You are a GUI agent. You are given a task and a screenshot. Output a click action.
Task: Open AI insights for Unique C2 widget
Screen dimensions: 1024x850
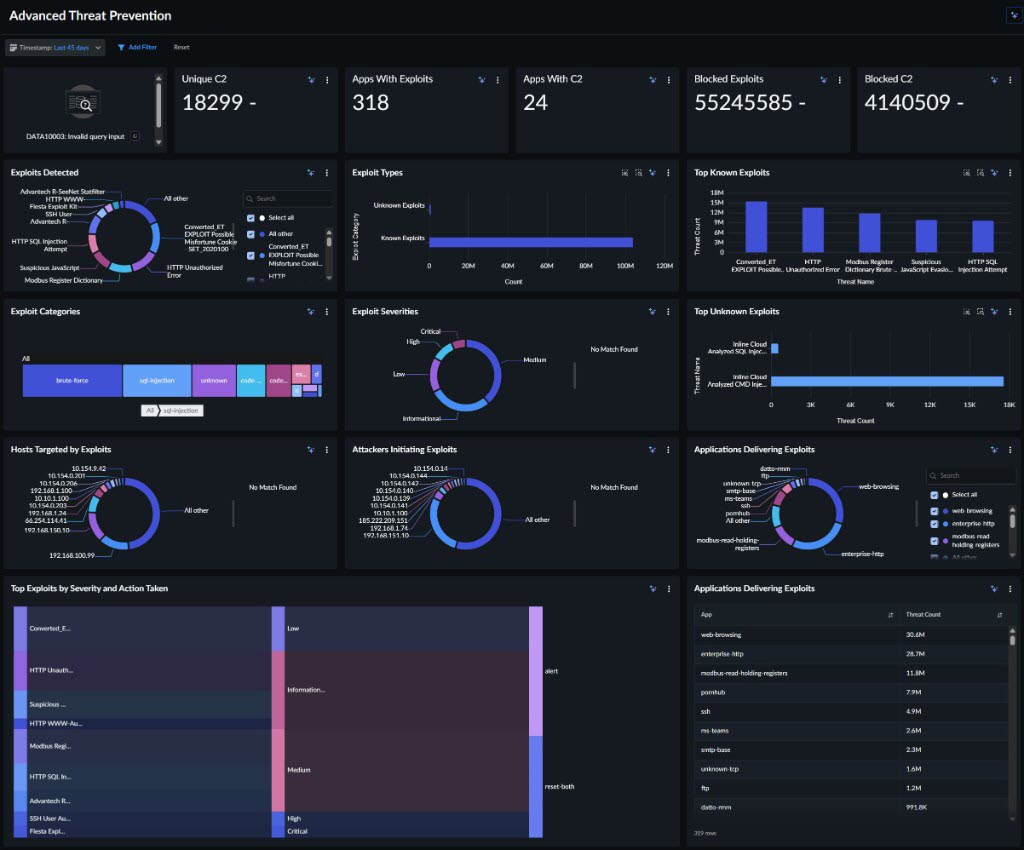pyautogui.click(x=311, y=80)
